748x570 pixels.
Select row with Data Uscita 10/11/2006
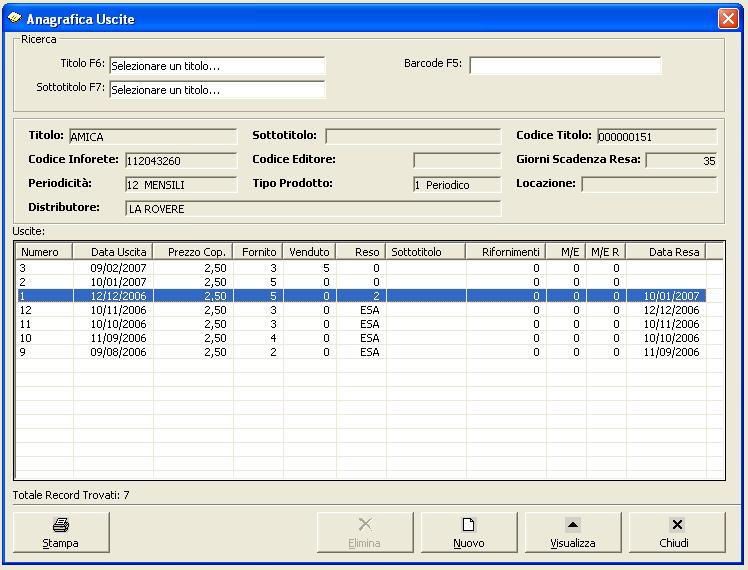click(362, 310)
